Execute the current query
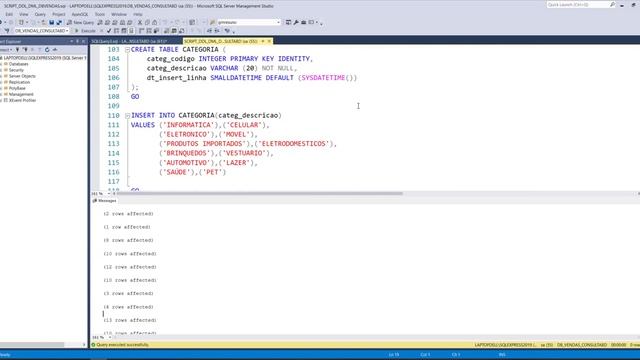The width and height of the screenshot is (640, 360). coord(85,31)
